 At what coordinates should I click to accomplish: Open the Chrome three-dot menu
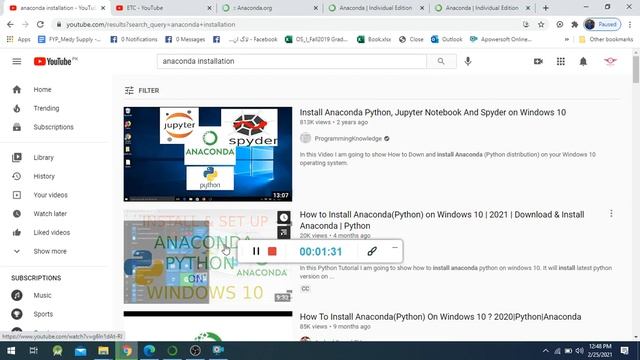631,24
